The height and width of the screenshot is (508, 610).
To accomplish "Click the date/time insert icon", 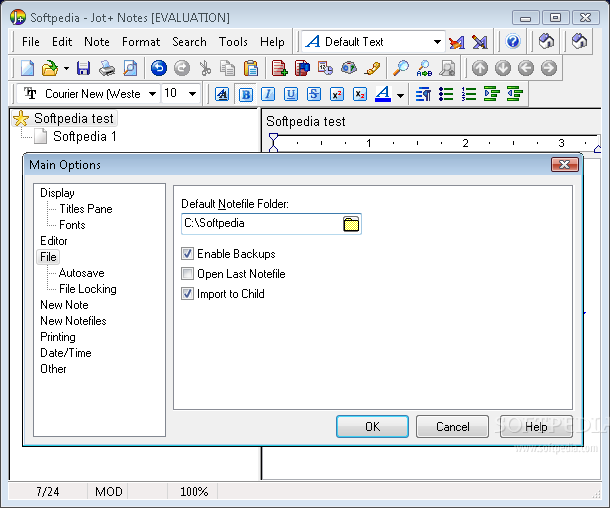I will point(325,68).
